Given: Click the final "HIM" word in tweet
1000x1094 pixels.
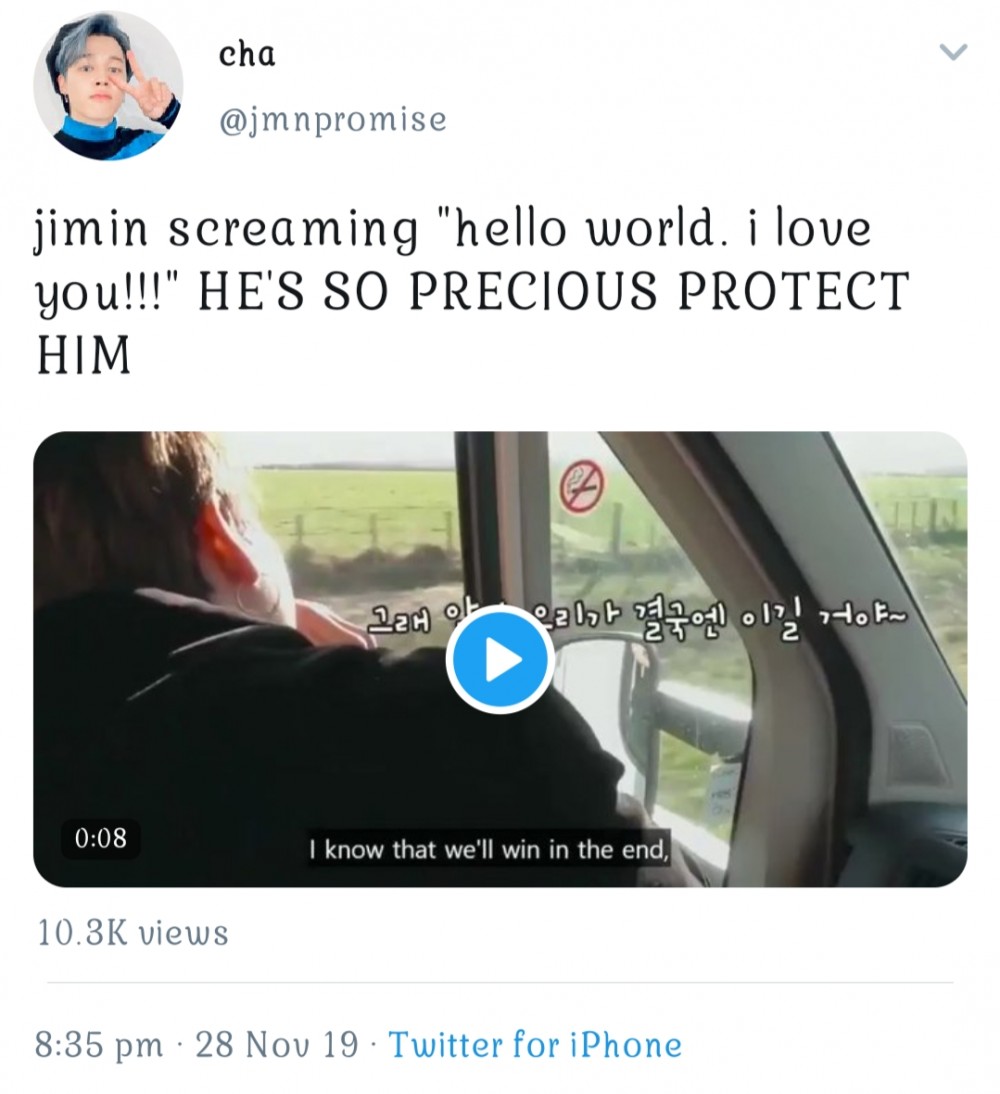Looking at the screenshot, I should coord(84,355).
